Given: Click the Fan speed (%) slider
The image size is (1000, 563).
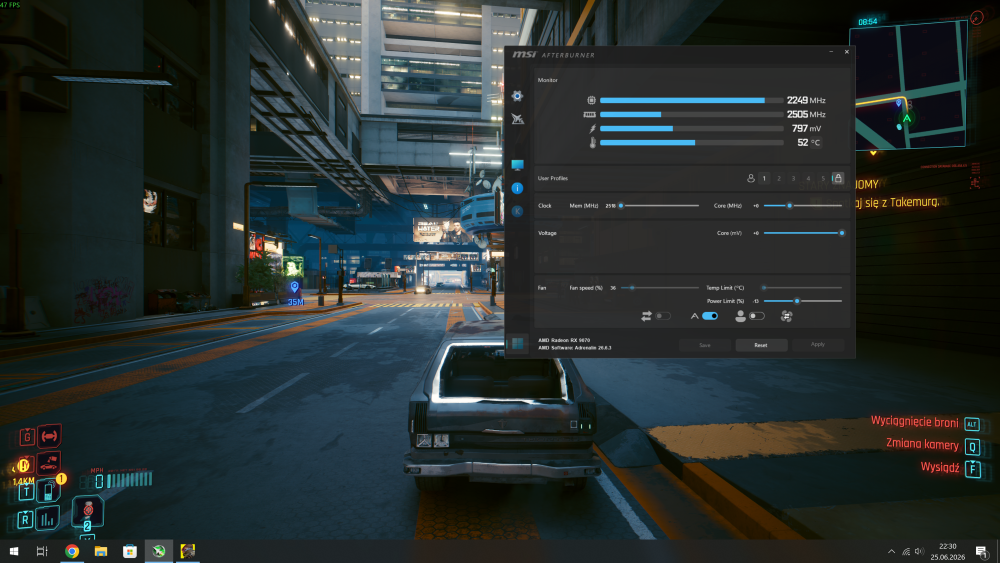Looking at the screenshot, I should 659,288.
